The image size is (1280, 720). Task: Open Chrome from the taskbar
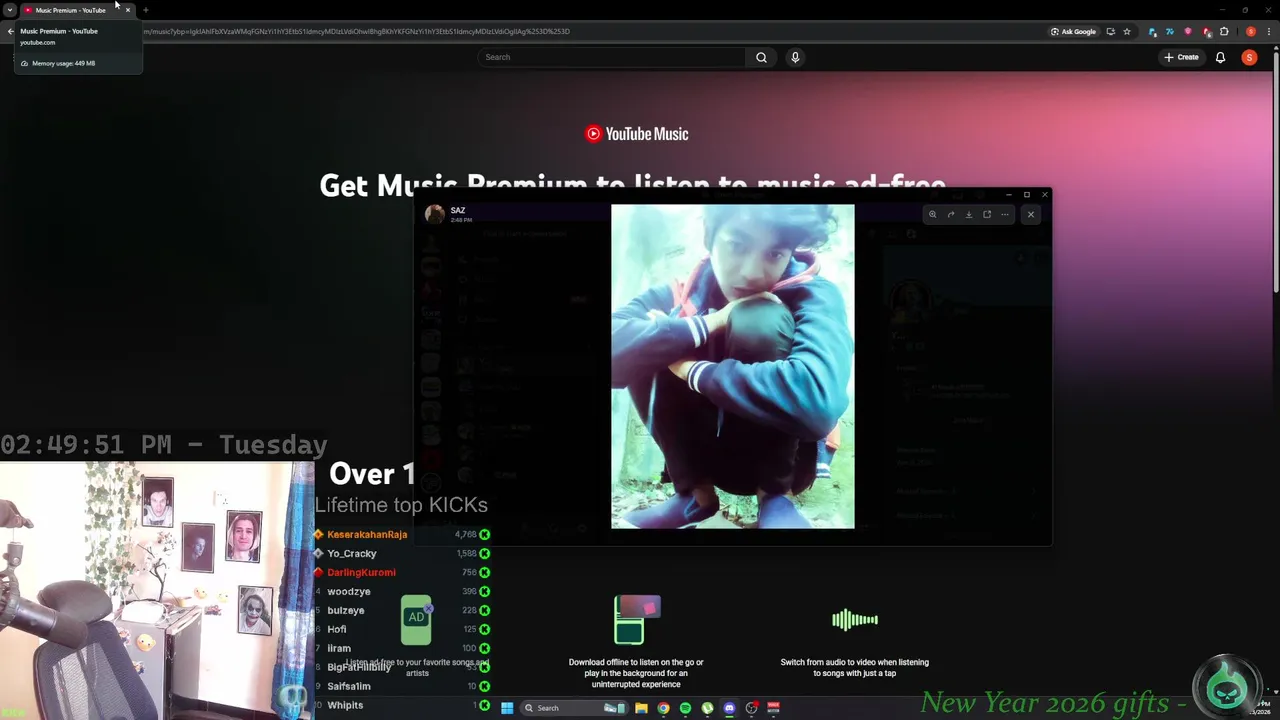click(x=663, y=708)
